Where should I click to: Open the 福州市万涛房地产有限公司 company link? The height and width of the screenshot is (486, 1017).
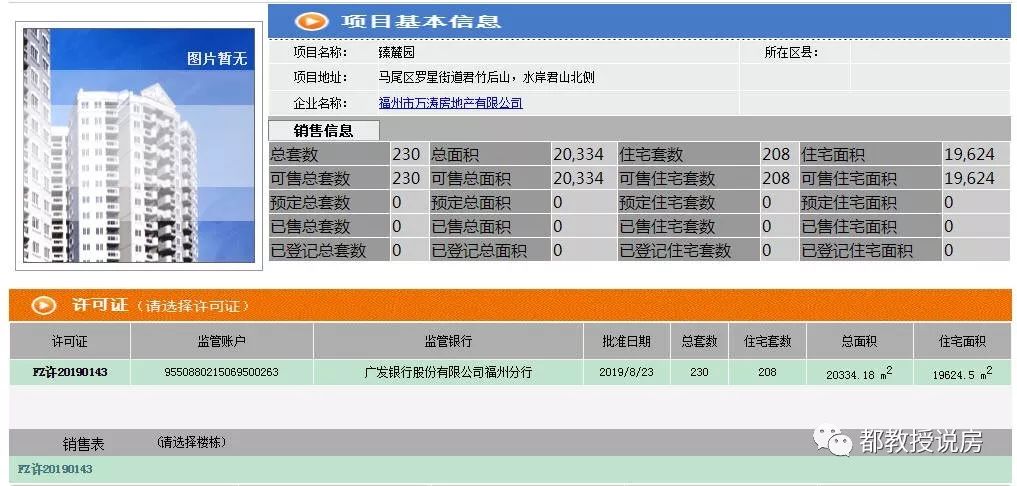click(451, 103)
